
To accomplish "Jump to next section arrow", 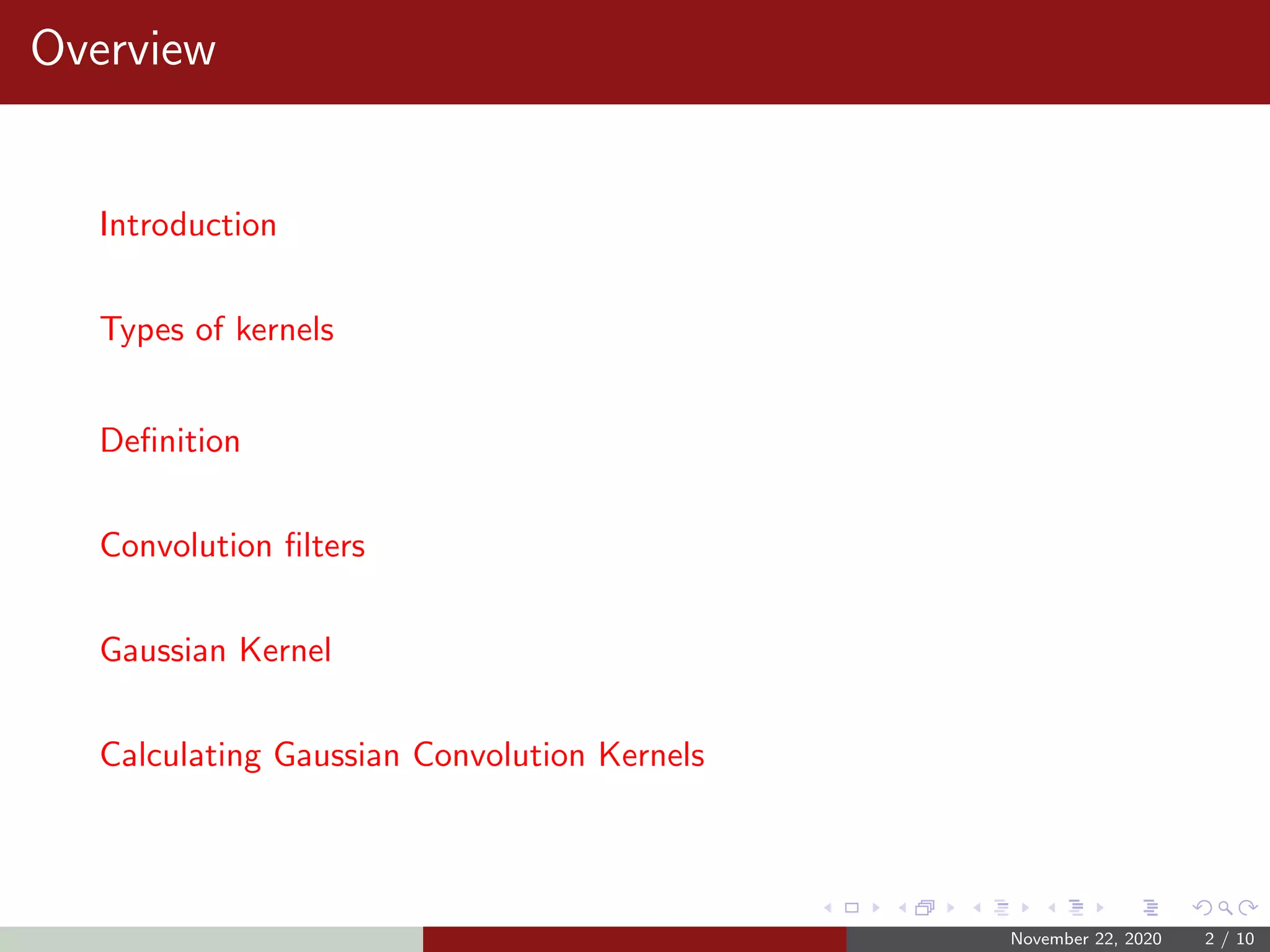I will click(1100, 908).
